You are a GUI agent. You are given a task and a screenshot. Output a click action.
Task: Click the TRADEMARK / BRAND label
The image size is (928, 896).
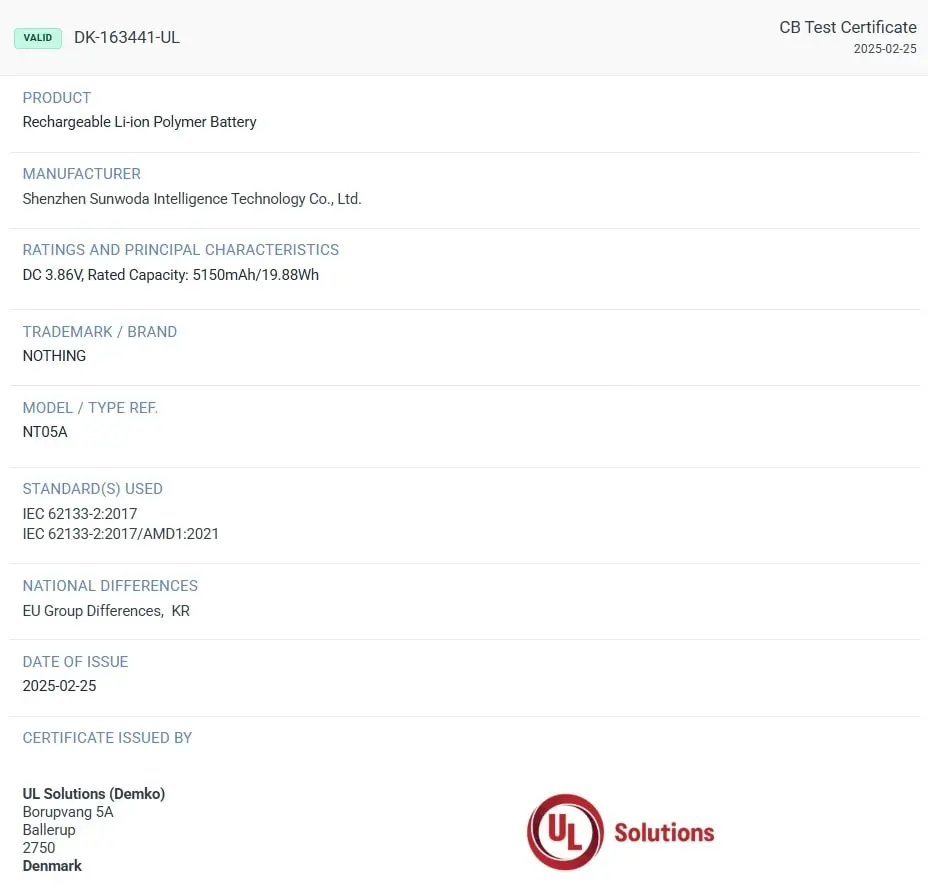click(x=99, y=331)
